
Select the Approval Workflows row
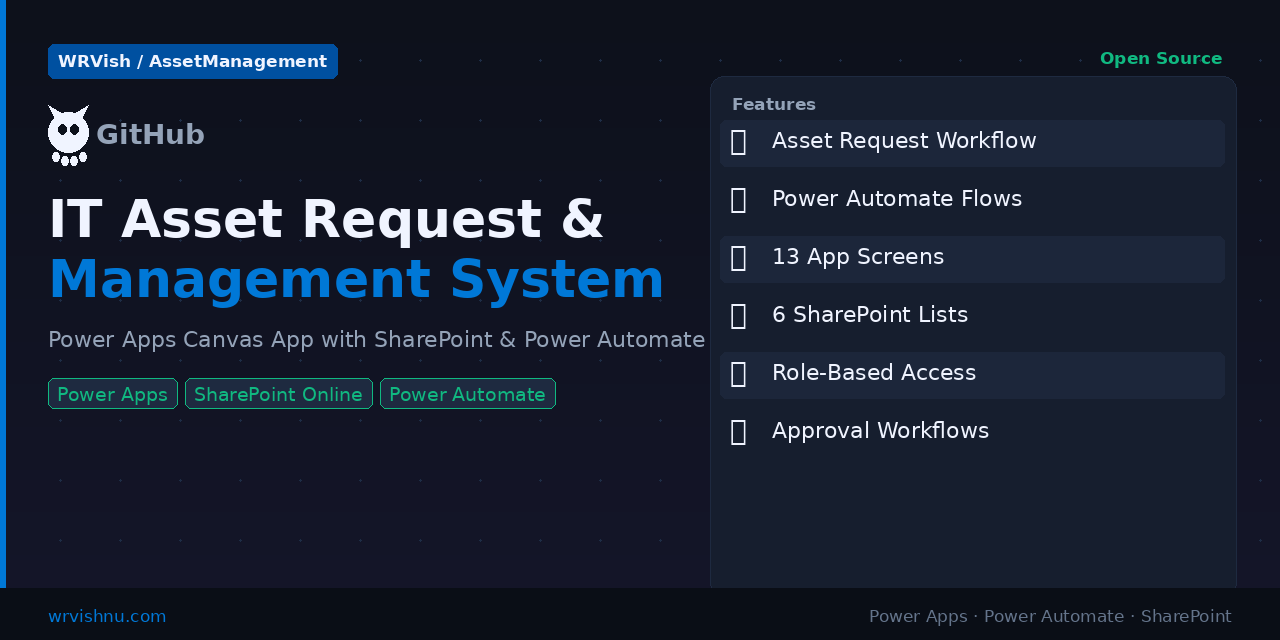click(972, 433)
